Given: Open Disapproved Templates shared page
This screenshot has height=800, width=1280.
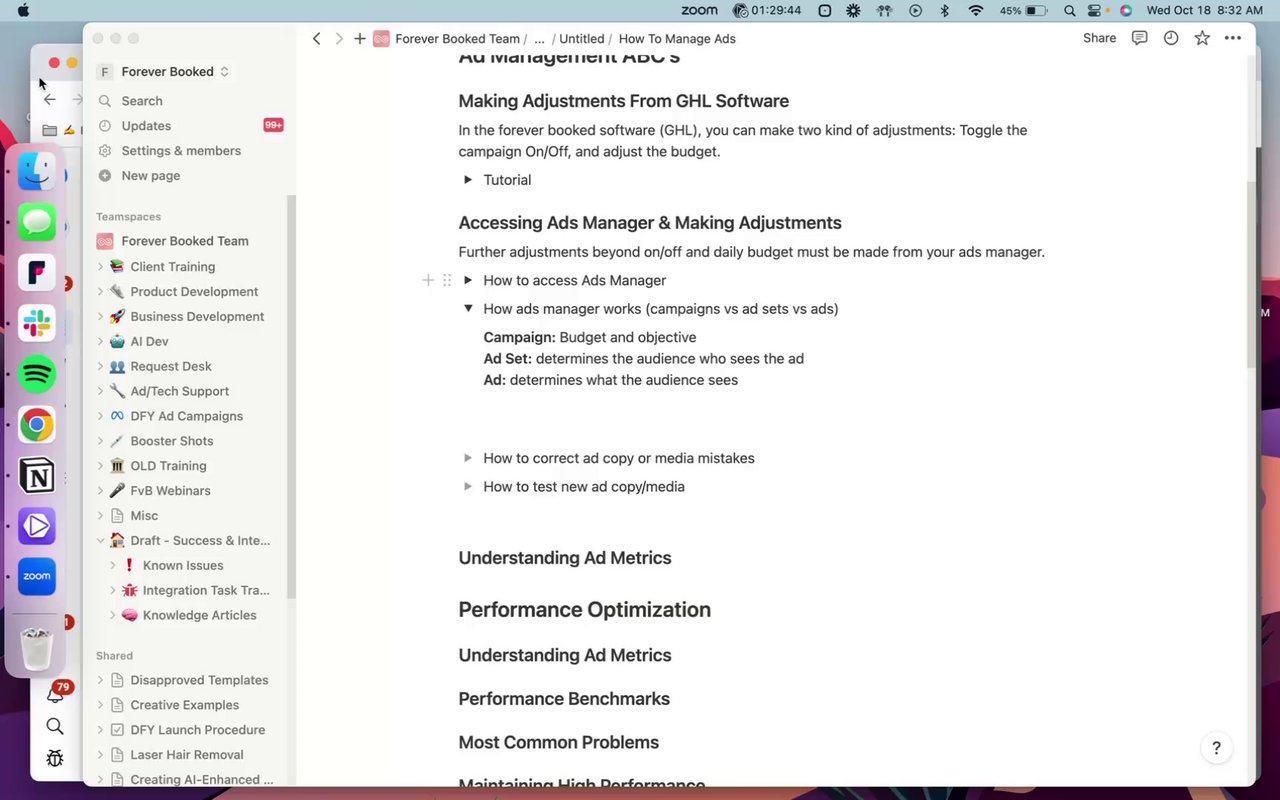Looking at the screenshot, I should [199, 680].
